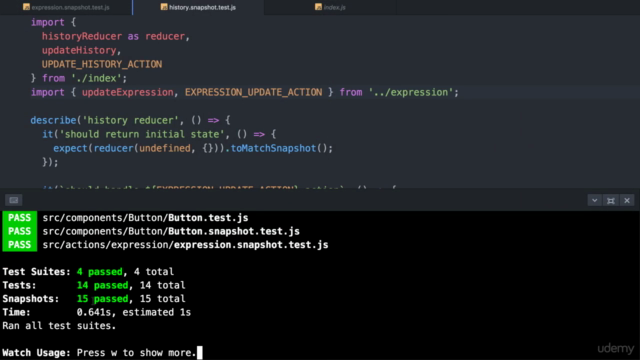Click the terminal cursor block
Screen dimensions: 640x360
(x=200, y=353)
